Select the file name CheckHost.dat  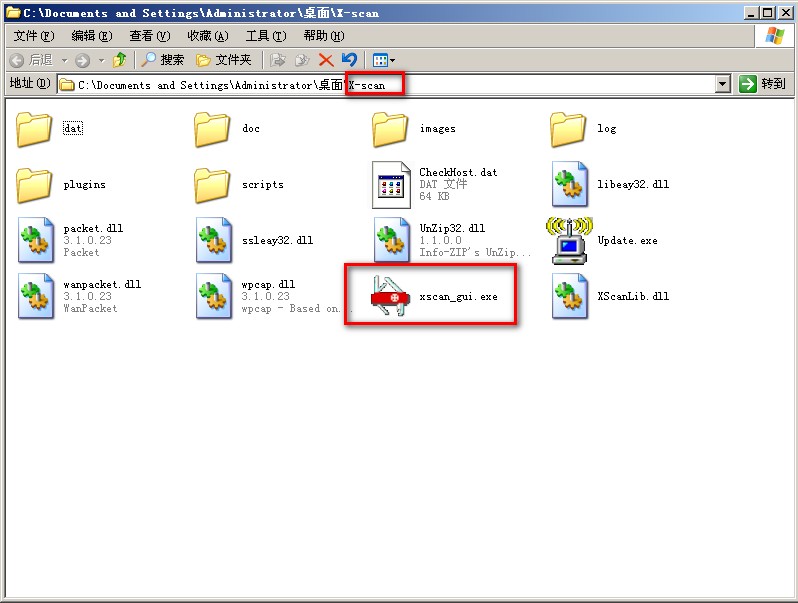[x=458, y=172]
